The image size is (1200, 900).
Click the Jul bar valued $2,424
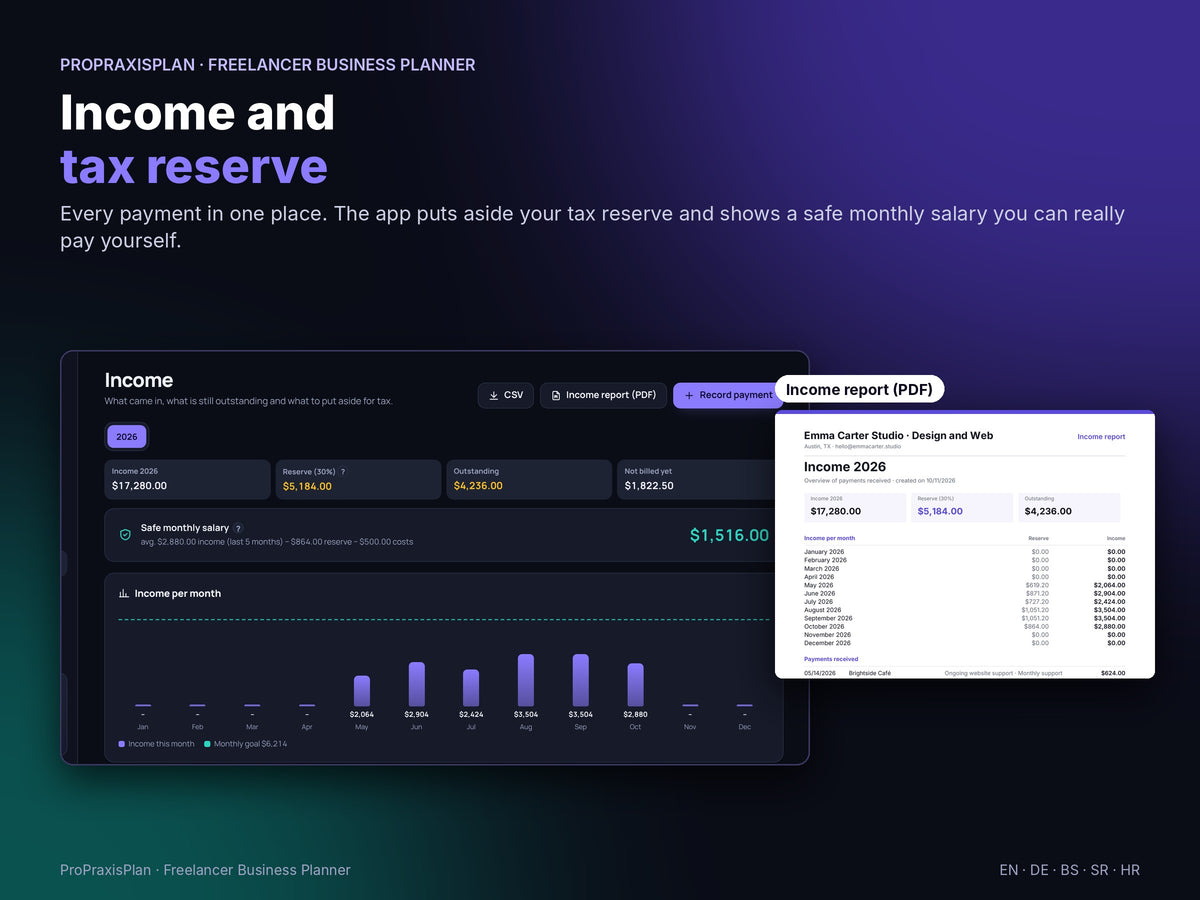point(471,688)
